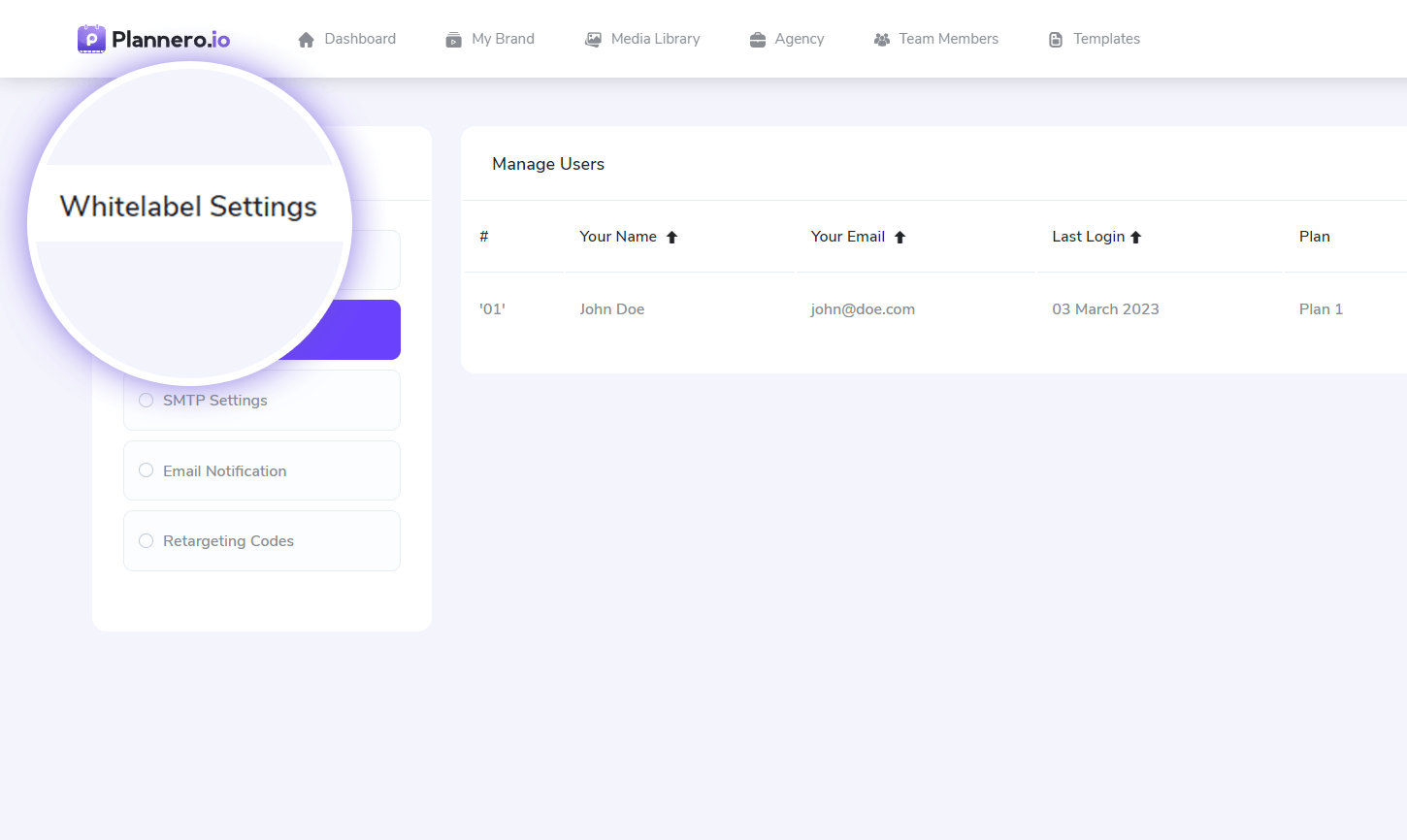Select the Email Notification radio button

(147, 470)
